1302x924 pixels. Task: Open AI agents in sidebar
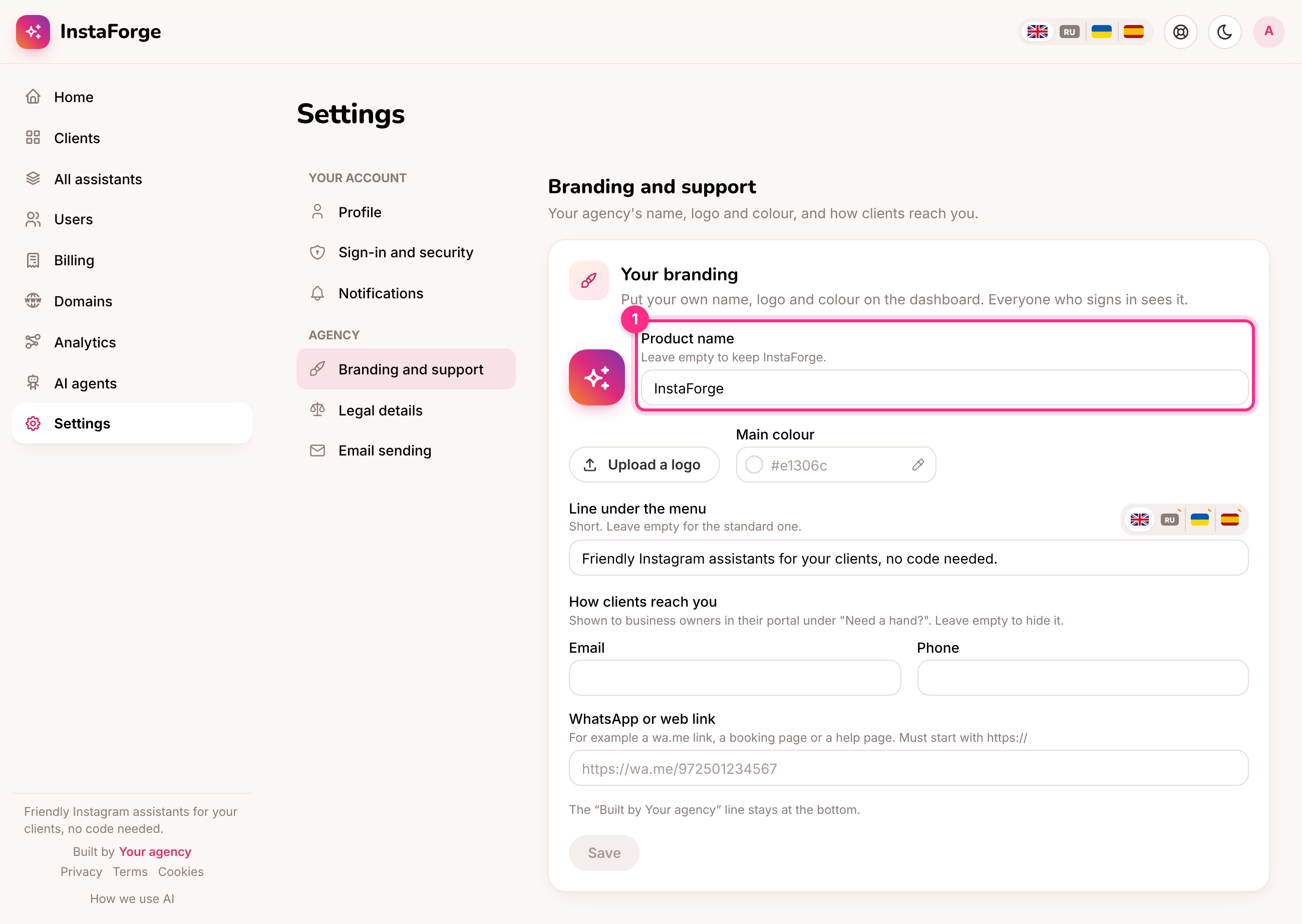click(x=132, y=383)
